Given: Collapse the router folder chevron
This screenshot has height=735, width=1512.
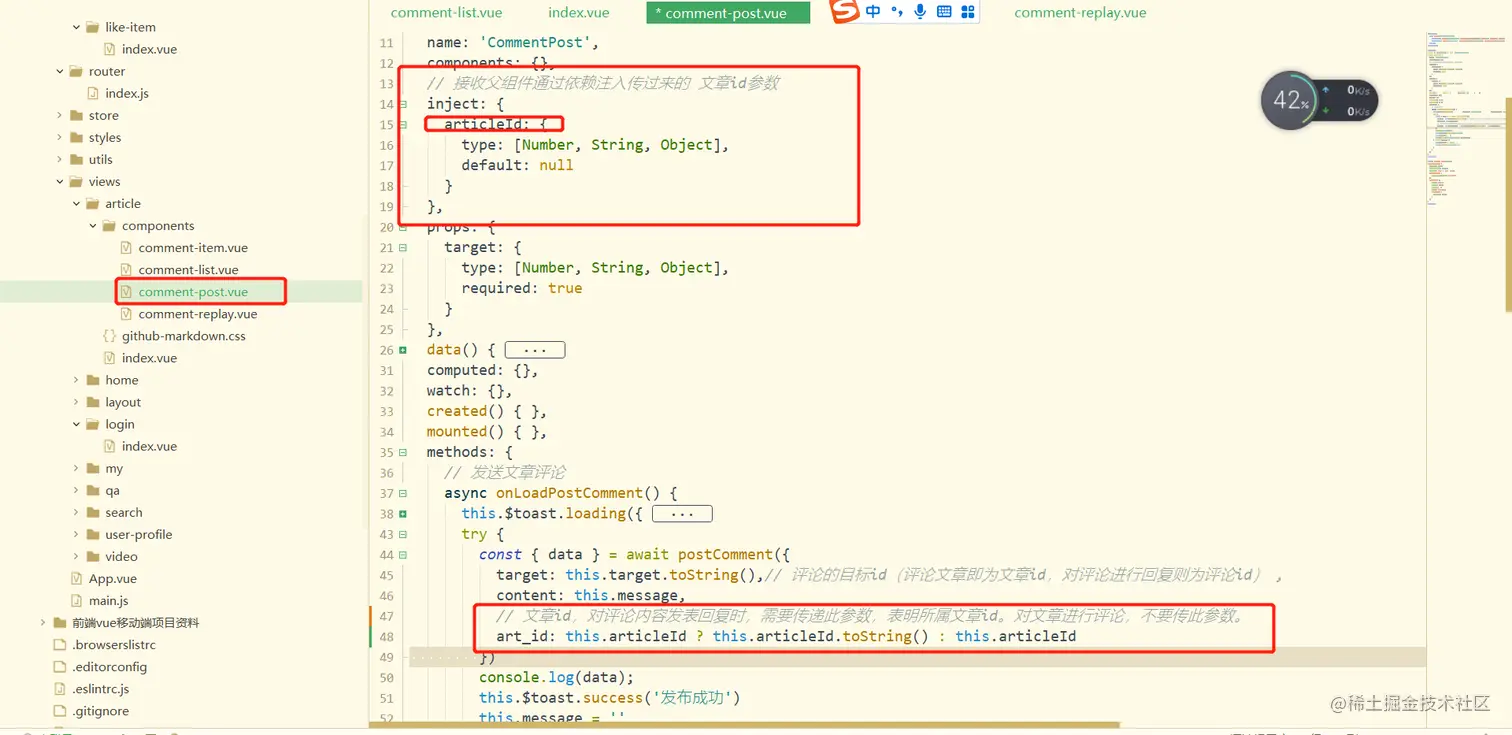Looking at the screenshot, I should 60,71.
